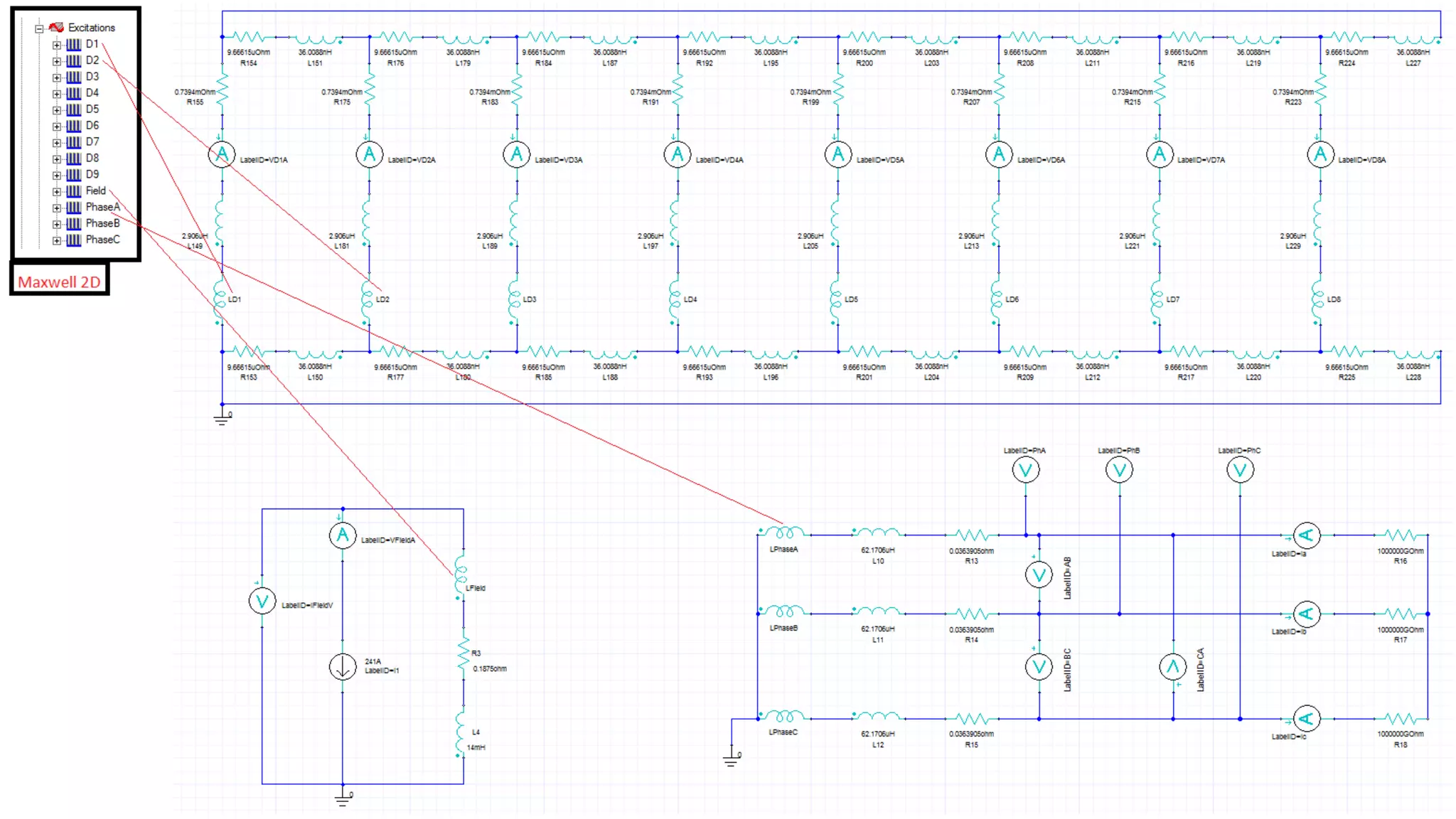
Task: Select the VD1A ammeter symbol
Action: [x=222, y=154]
